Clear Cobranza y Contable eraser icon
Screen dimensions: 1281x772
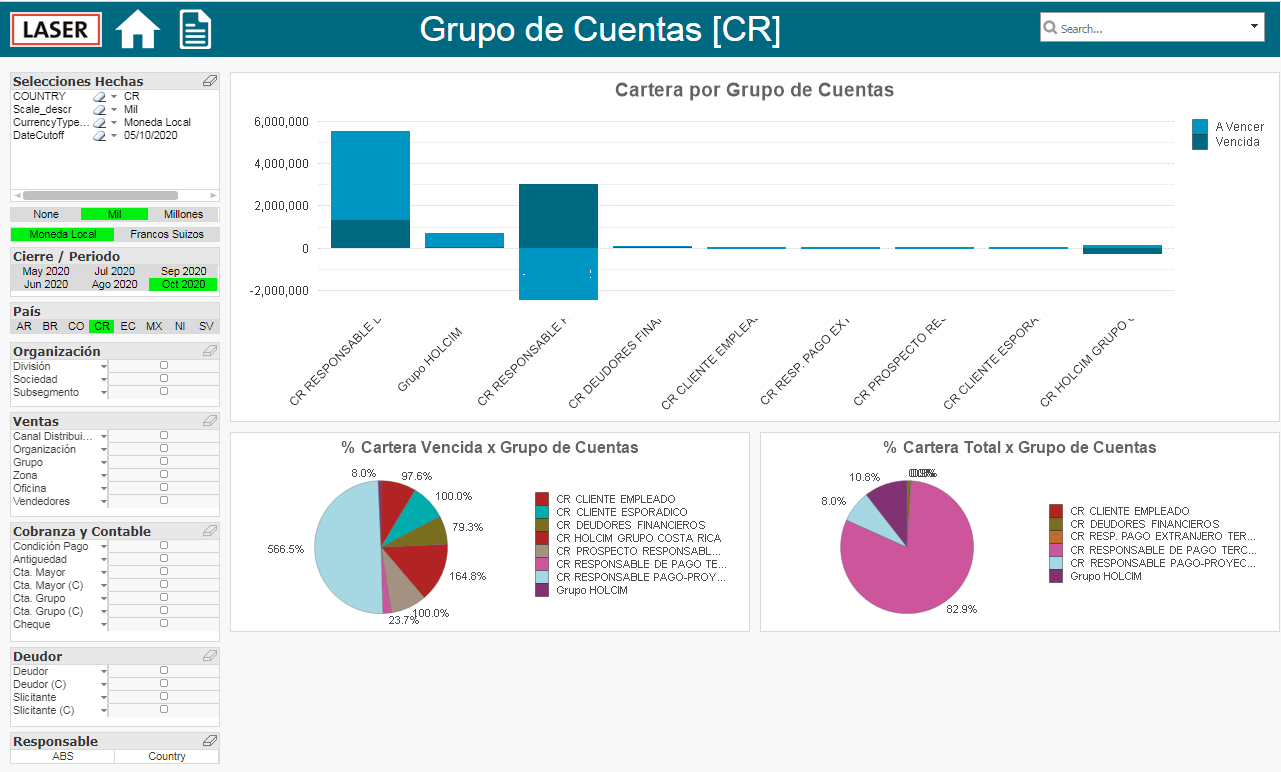[210, 531]
